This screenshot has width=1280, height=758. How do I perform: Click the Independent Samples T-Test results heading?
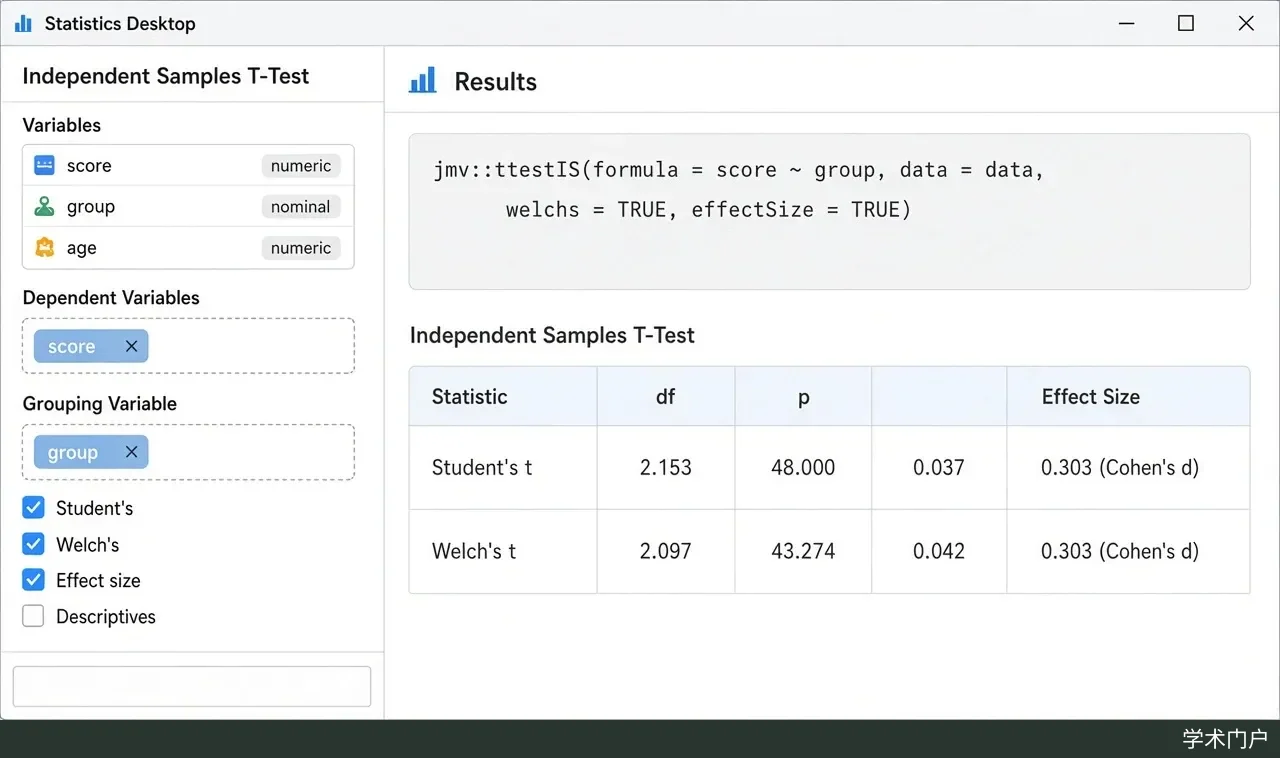(x=552, y=335)
